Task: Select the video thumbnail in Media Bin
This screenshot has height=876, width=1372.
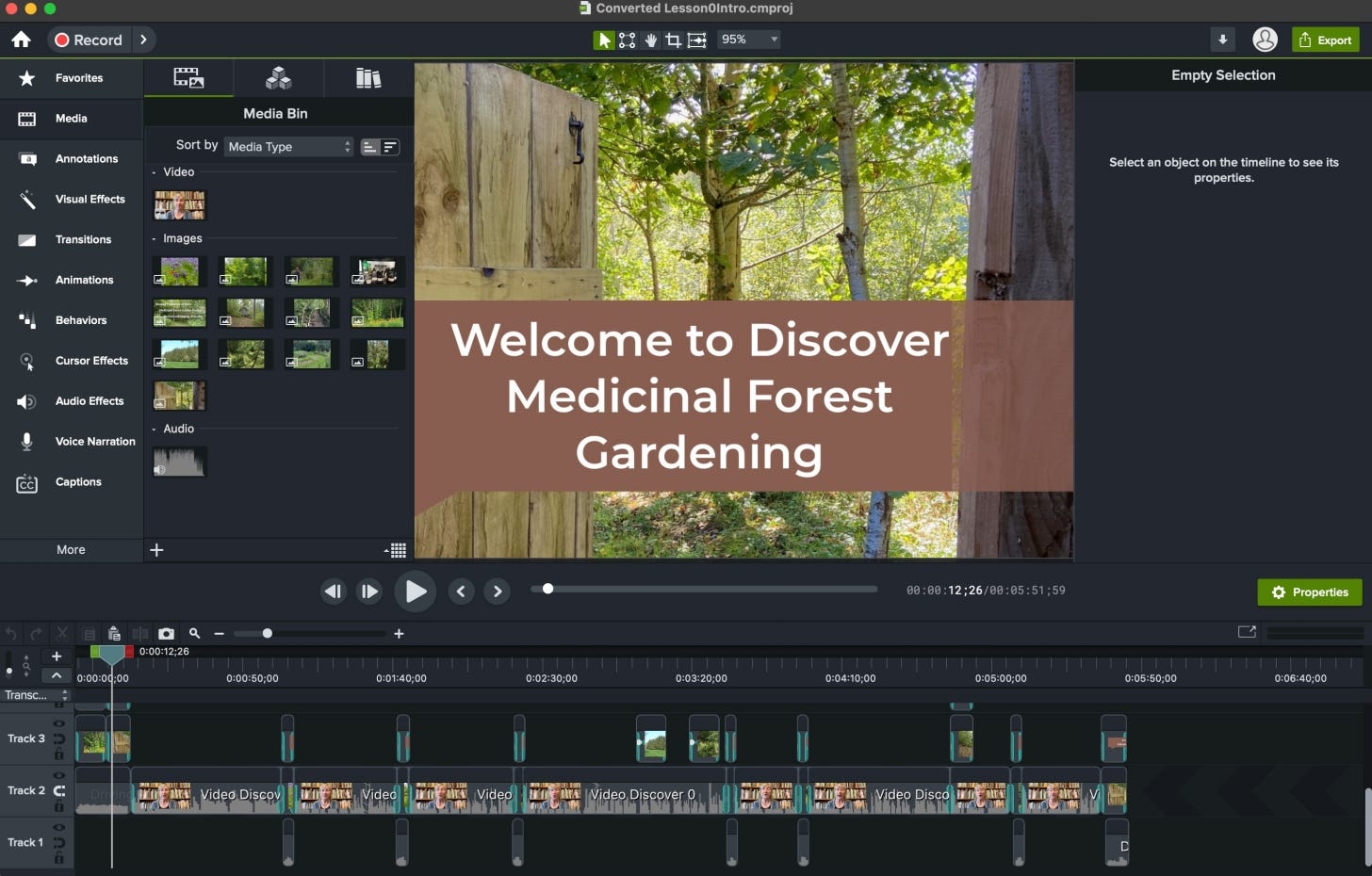Action: [x=179, y=204]
